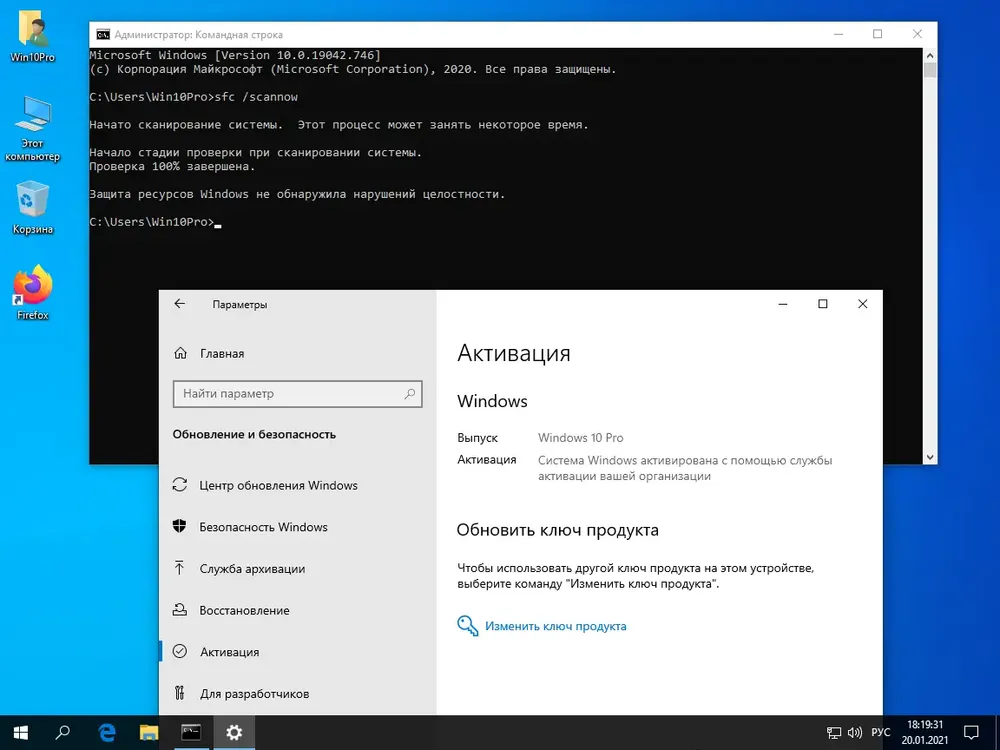This screenshot has height=750, width=1000.
Task: Click the Изменить ключ продукта link
Action: click(x=555, y=626)
